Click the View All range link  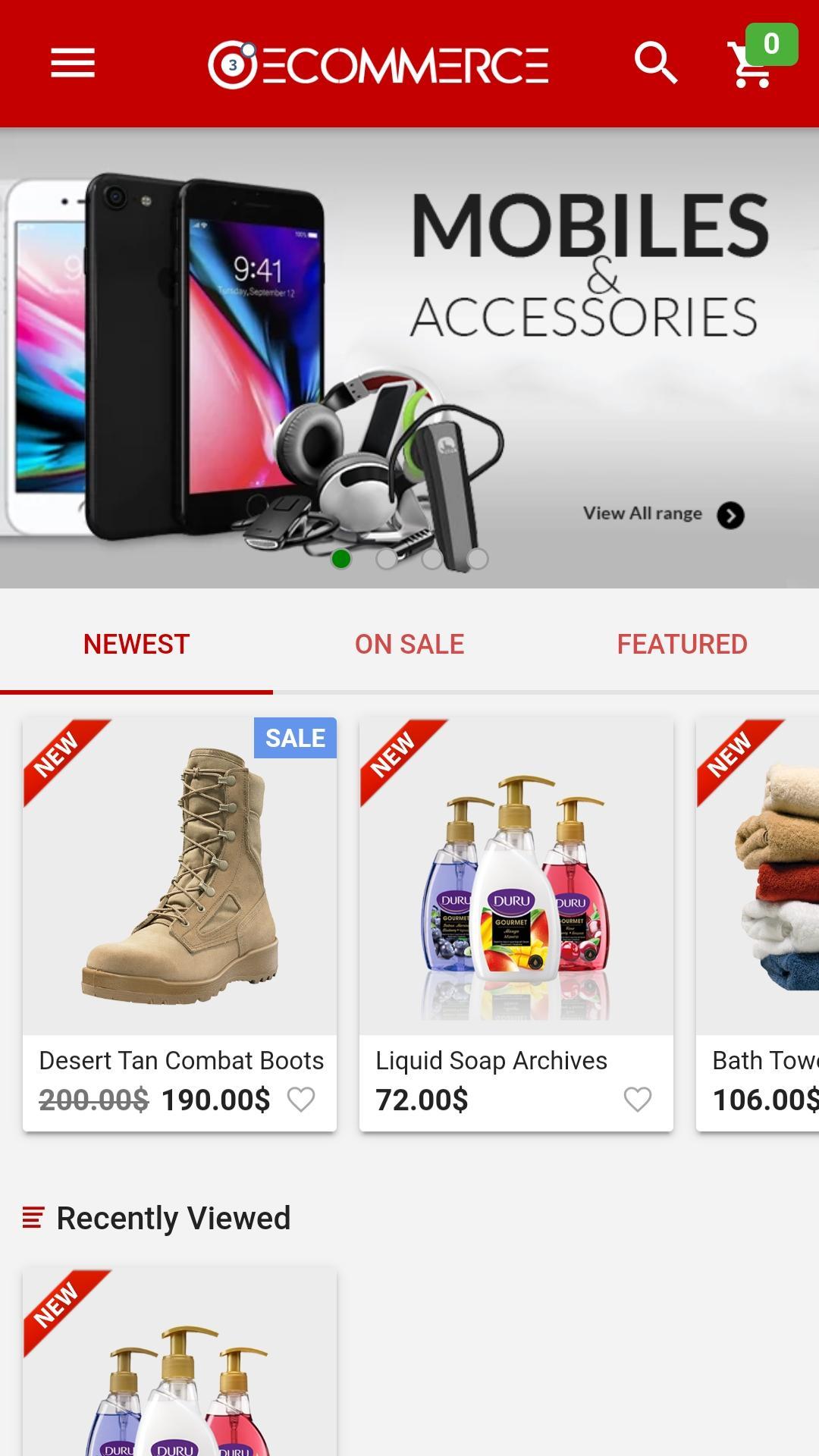point(642,513)
